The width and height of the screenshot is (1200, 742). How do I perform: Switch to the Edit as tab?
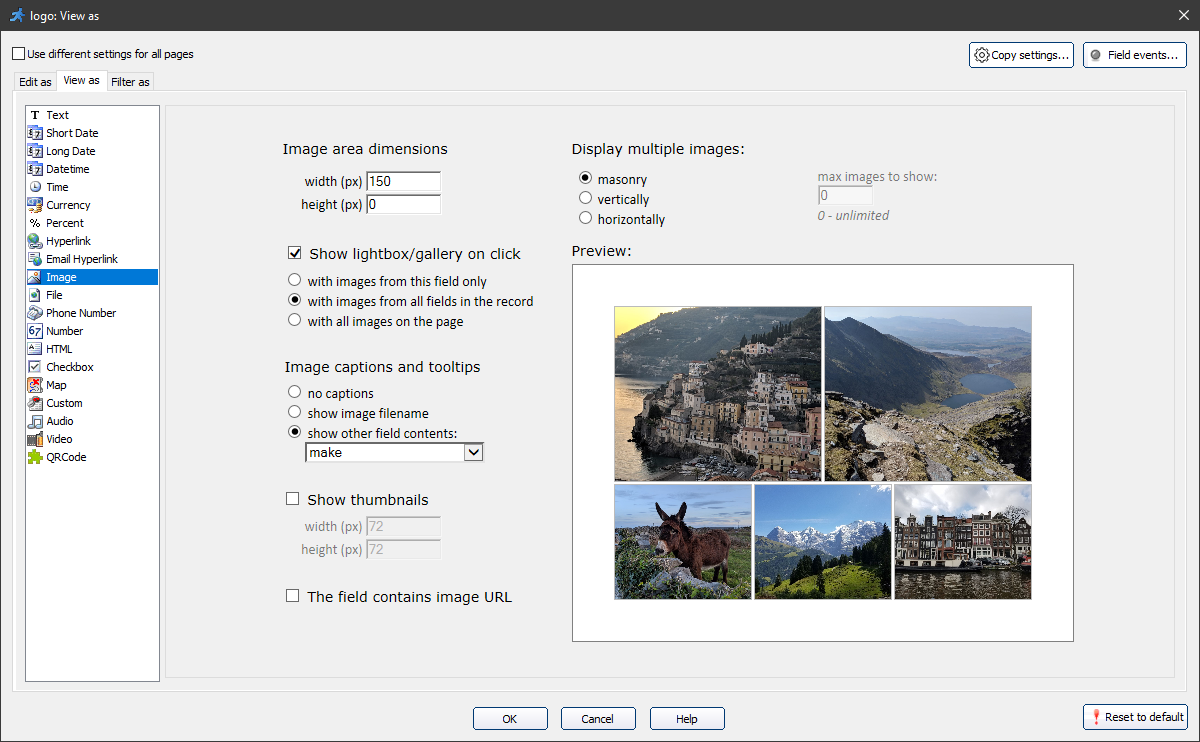35,82
